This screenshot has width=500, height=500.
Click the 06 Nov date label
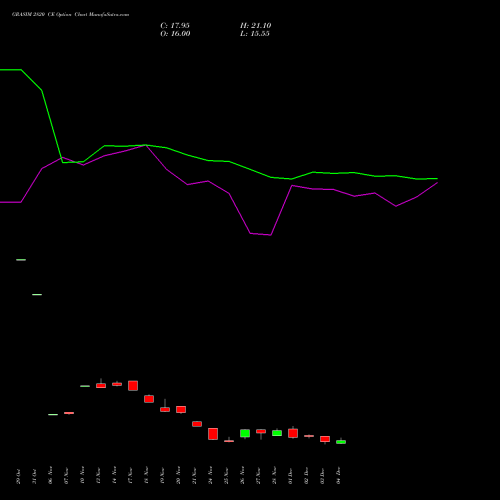(50, 476)
